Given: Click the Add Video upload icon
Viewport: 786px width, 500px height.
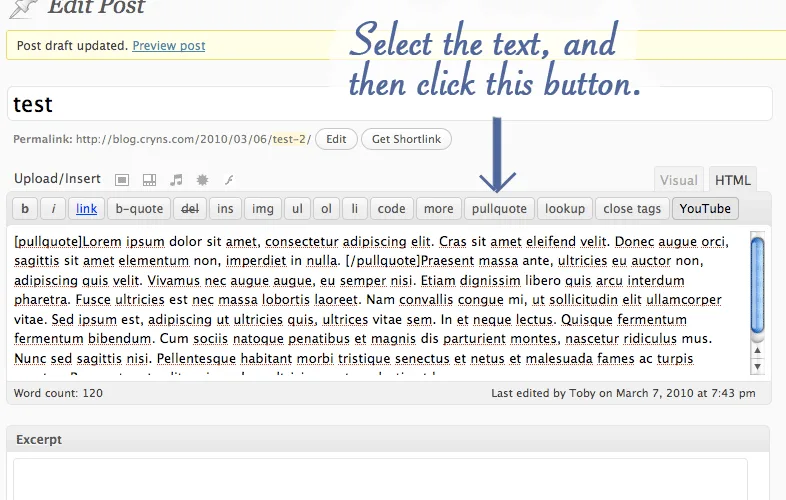Looking at the screenshot, I should click(x=149, y=180).
